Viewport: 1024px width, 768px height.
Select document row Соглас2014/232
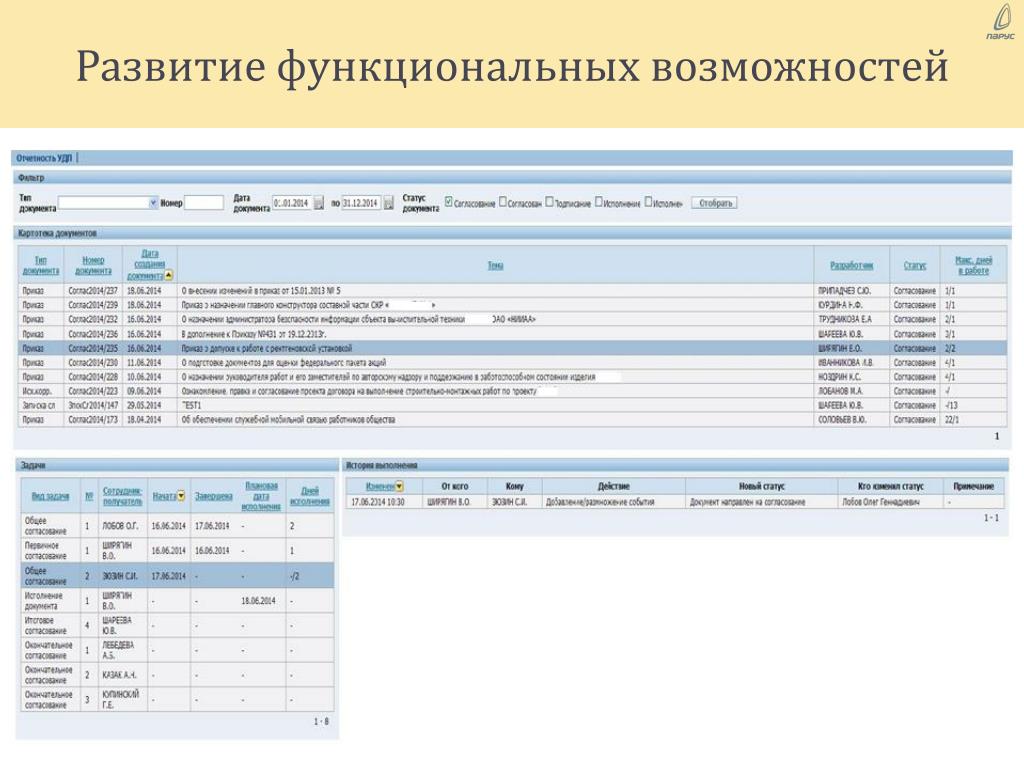(x=513, y=319)
